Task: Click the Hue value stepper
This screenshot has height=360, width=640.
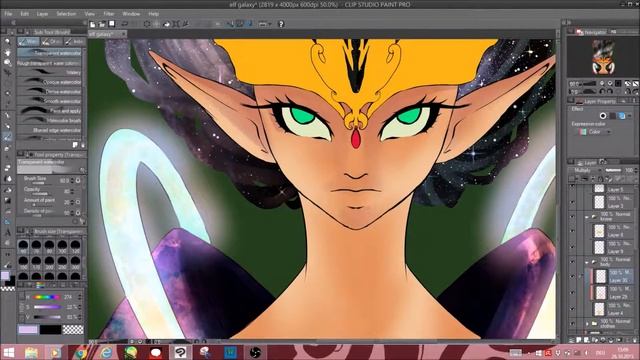Action: point(80,297)
